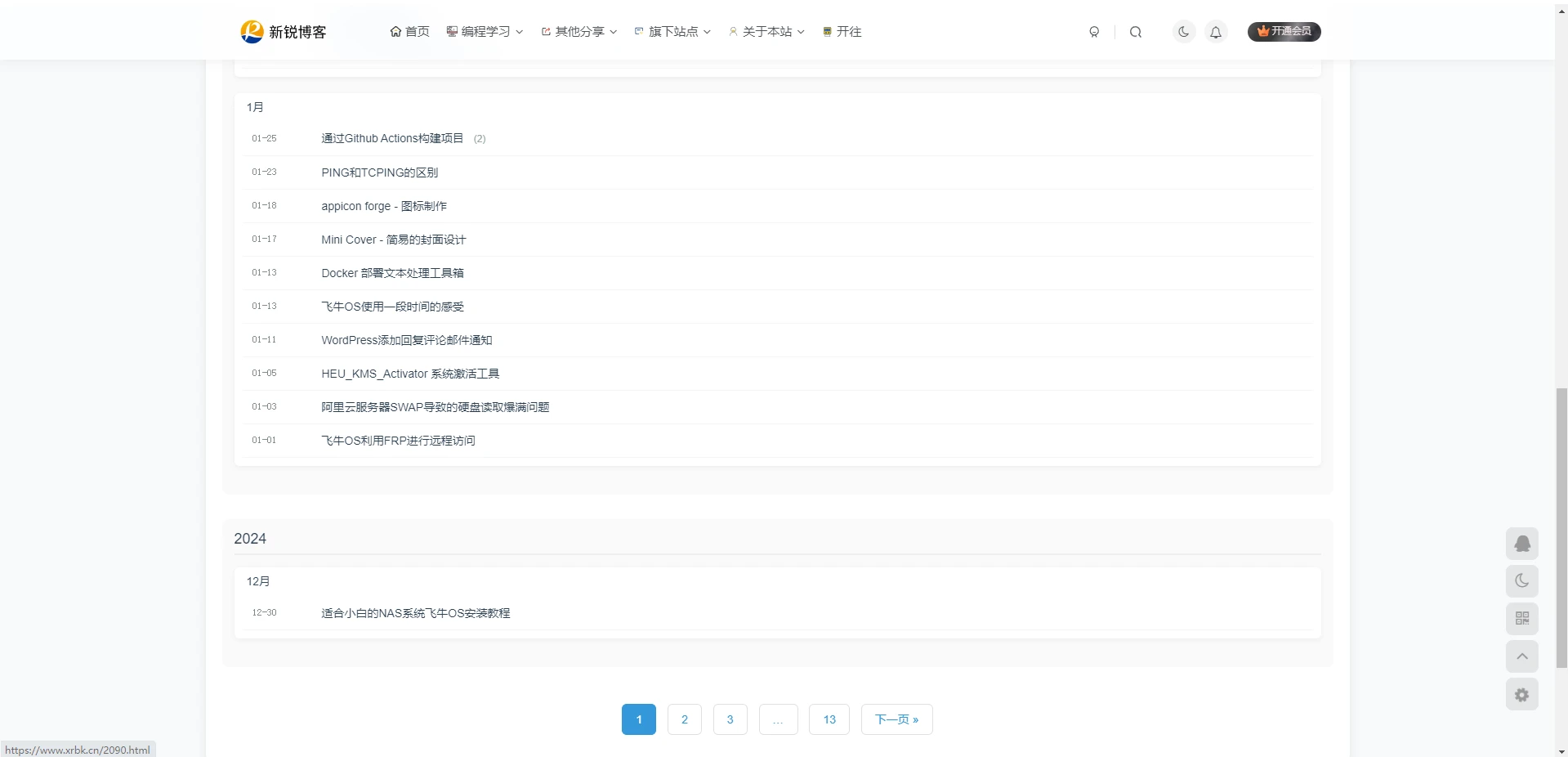Screen dimensions: 1568x757
Task: Jump to last page 13
Action: tap(829, 719)
